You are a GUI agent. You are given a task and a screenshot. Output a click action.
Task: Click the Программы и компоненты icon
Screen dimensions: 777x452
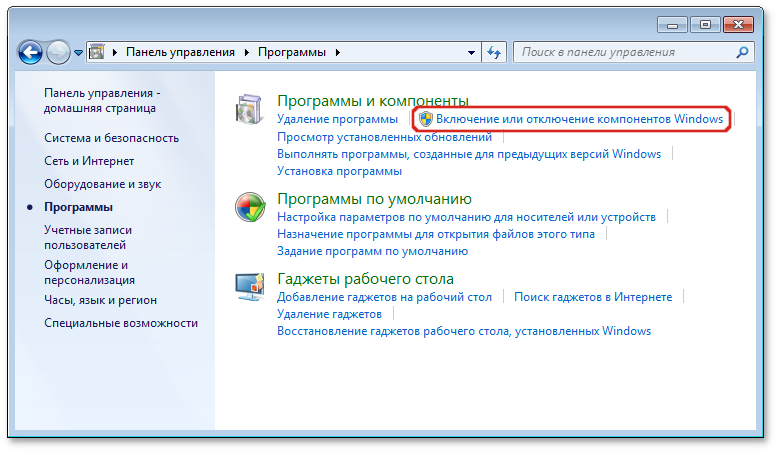coord(249,109)
